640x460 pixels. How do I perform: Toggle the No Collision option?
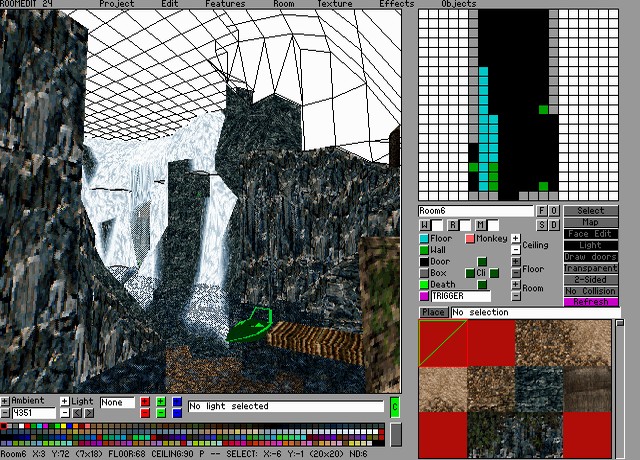591,291
